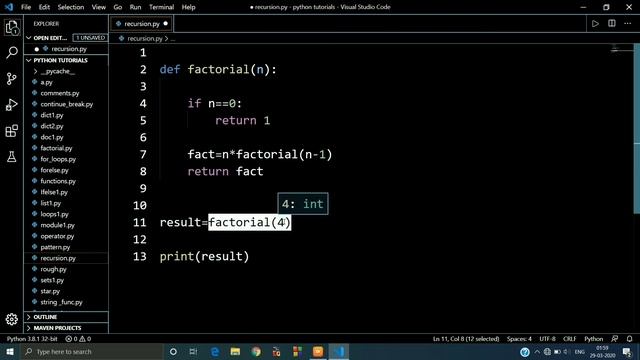Screen dimensions: 640x360
Task: Collapse the Python Tutorials folder section
Action: click(x=29, y=60)
